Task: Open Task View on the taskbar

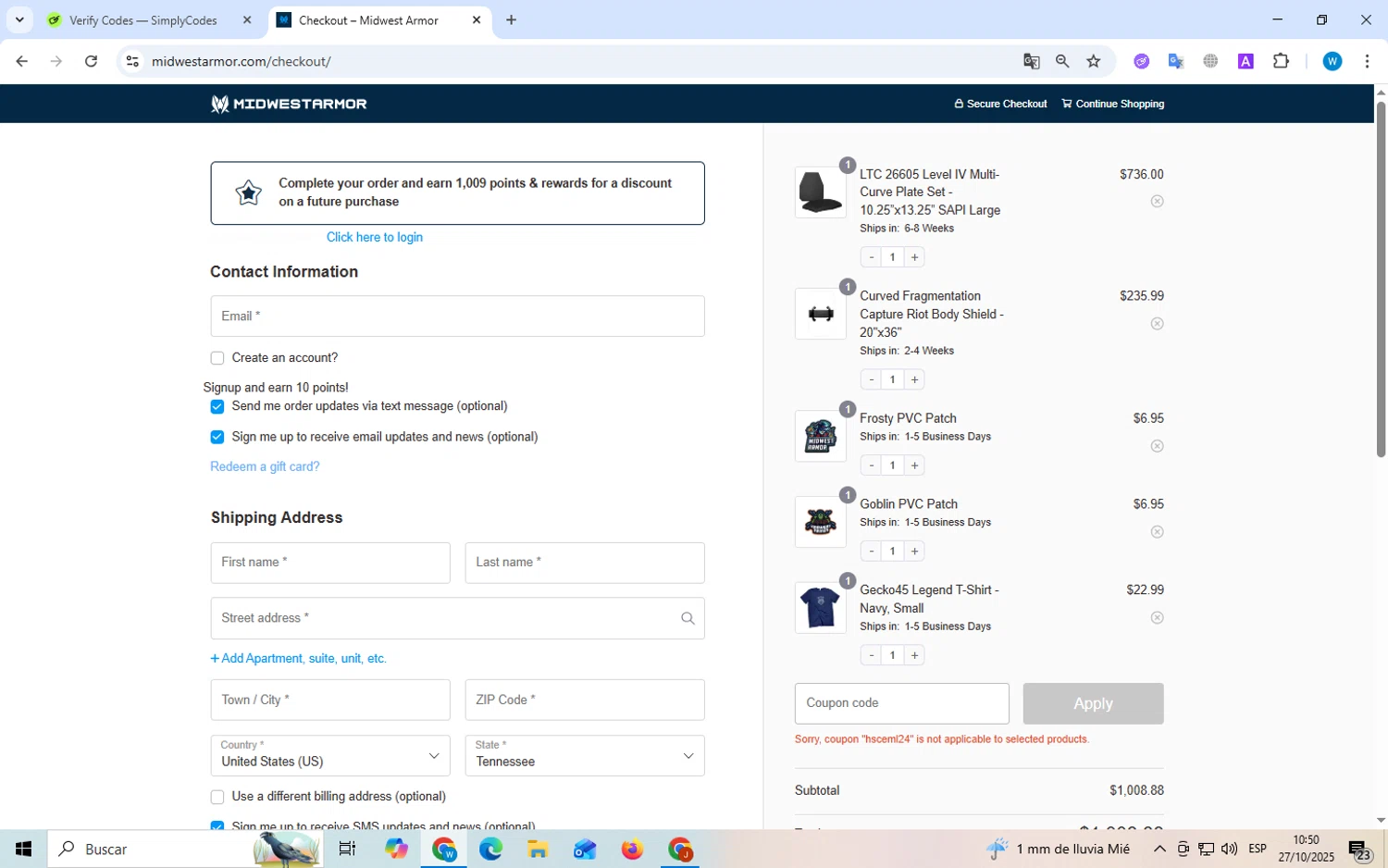Action: click(x=347, y=849)
